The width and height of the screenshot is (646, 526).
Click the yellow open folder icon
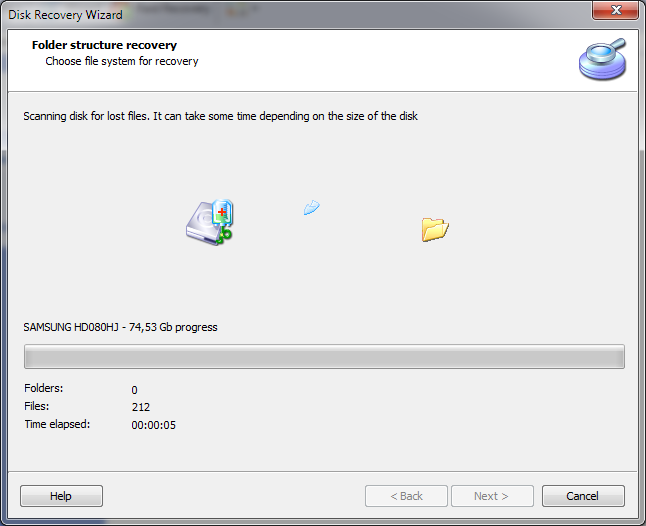435,229
